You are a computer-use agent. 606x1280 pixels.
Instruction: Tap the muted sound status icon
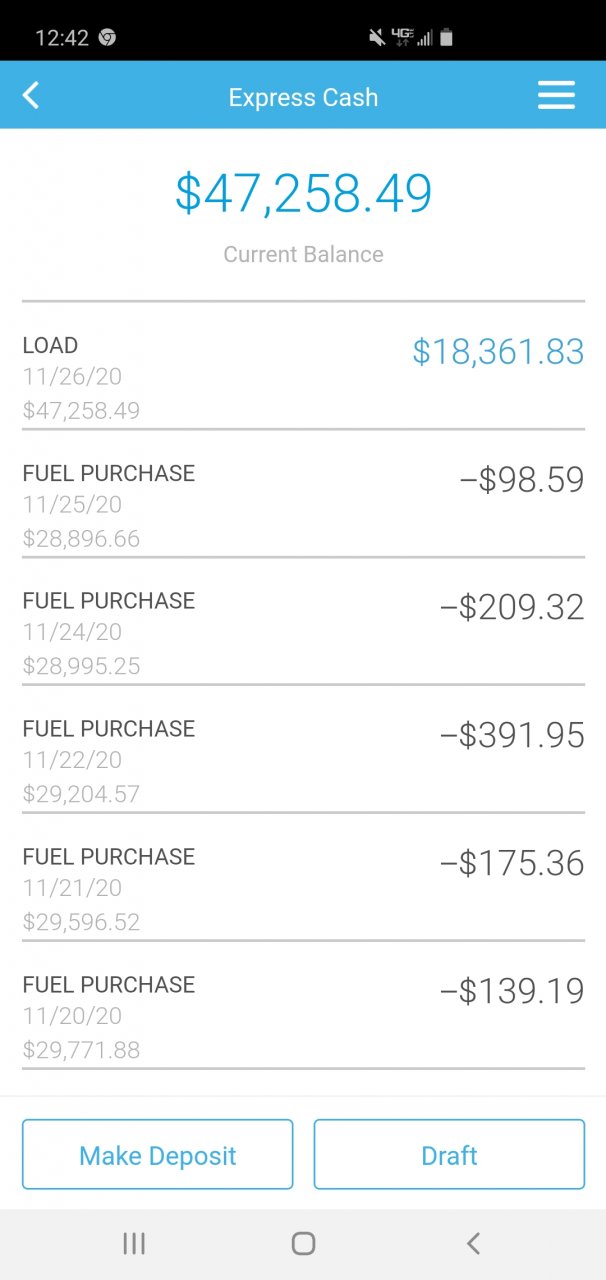point(377,38)
